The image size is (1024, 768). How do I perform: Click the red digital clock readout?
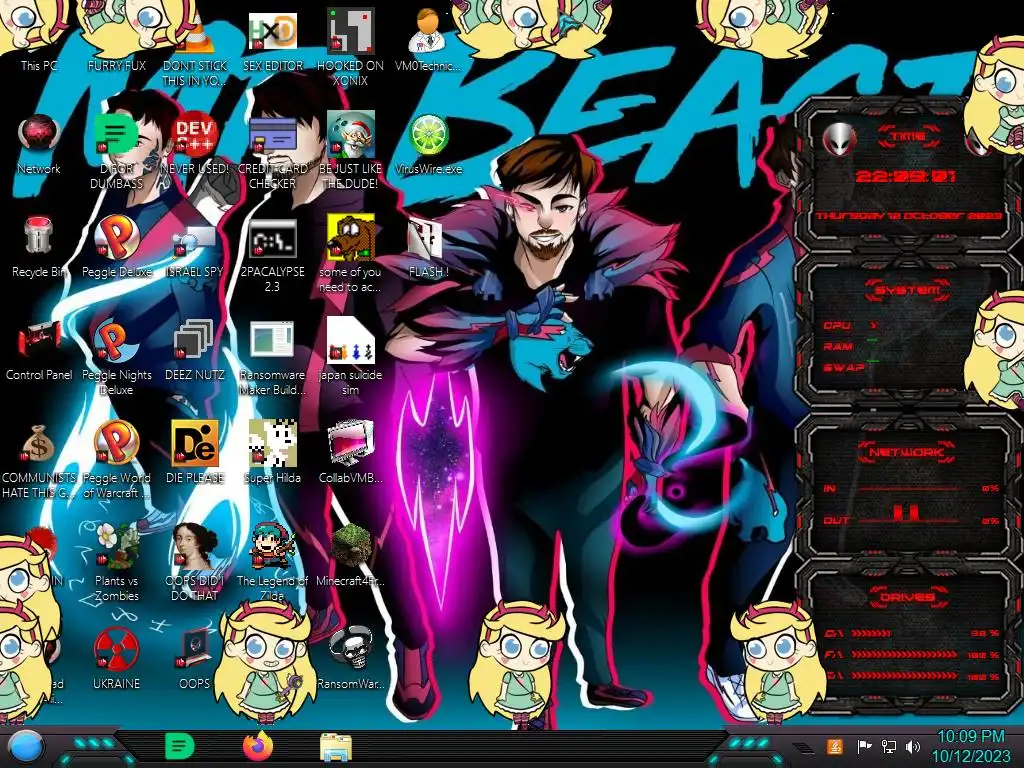906,176
